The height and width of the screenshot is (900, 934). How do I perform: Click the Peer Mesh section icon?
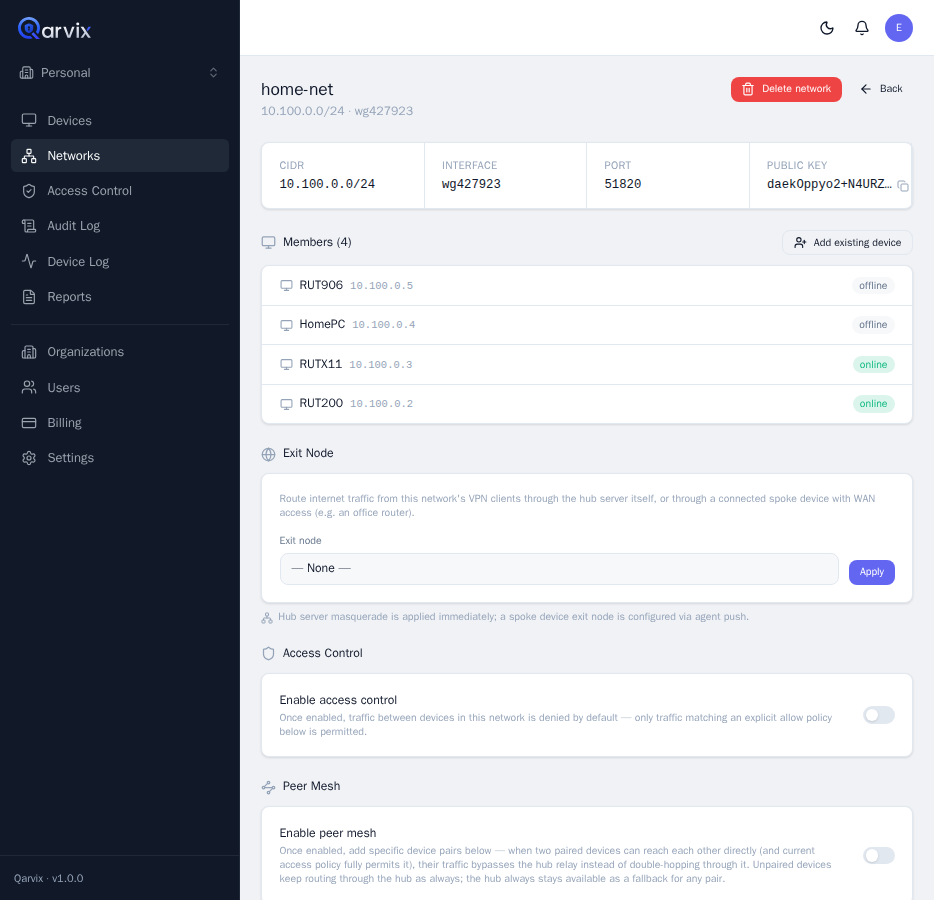click(x=269, y=787)
